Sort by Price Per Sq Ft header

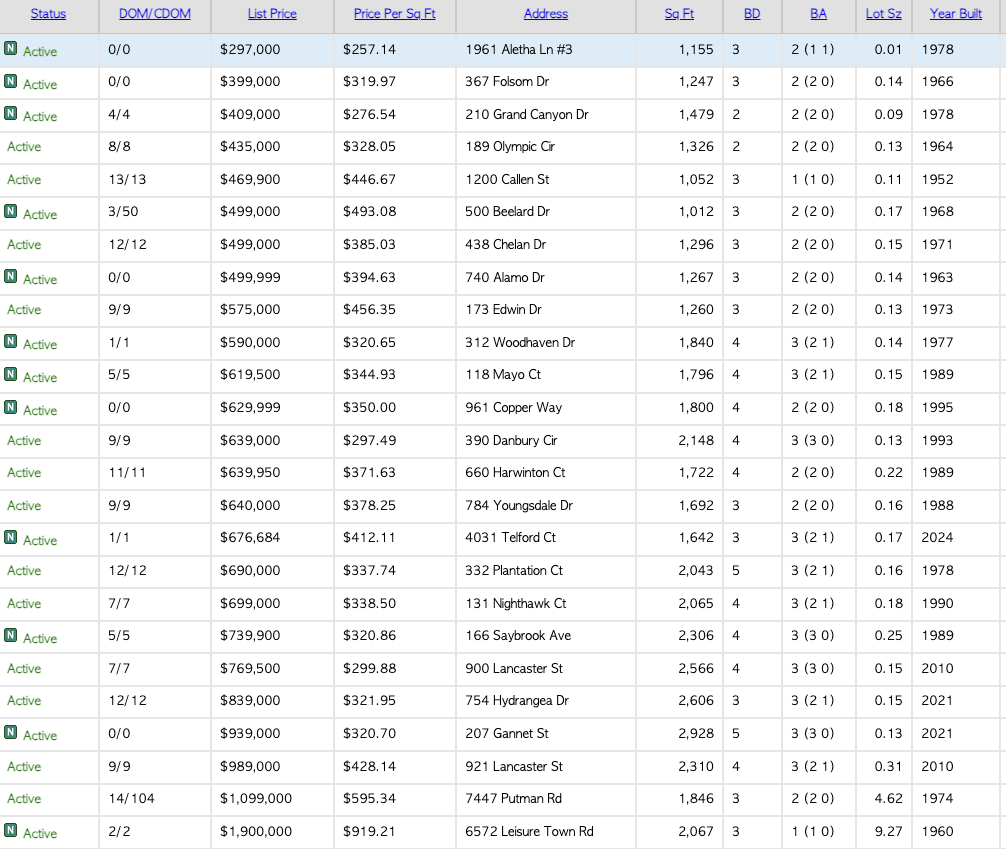[x=395, y=13]
